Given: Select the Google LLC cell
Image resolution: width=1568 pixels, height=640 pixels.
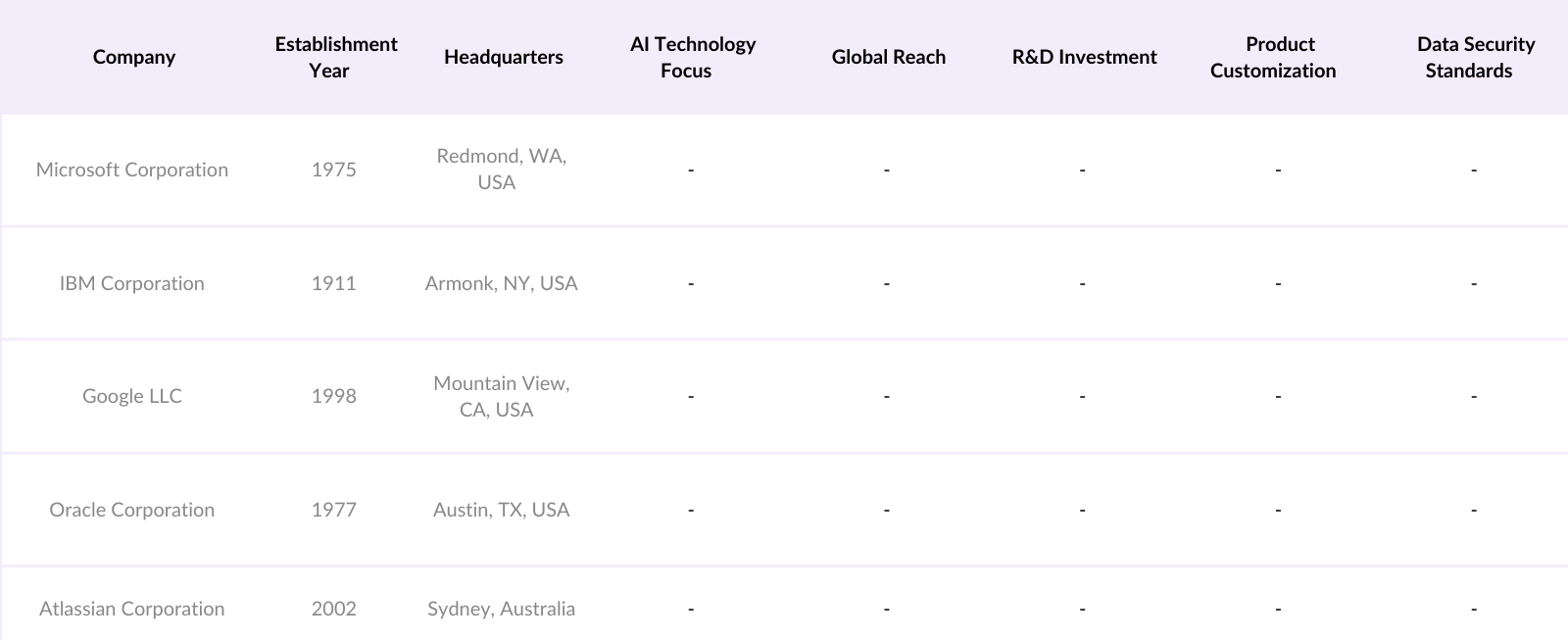Looking at the screenshot, I should pos(132,396).
